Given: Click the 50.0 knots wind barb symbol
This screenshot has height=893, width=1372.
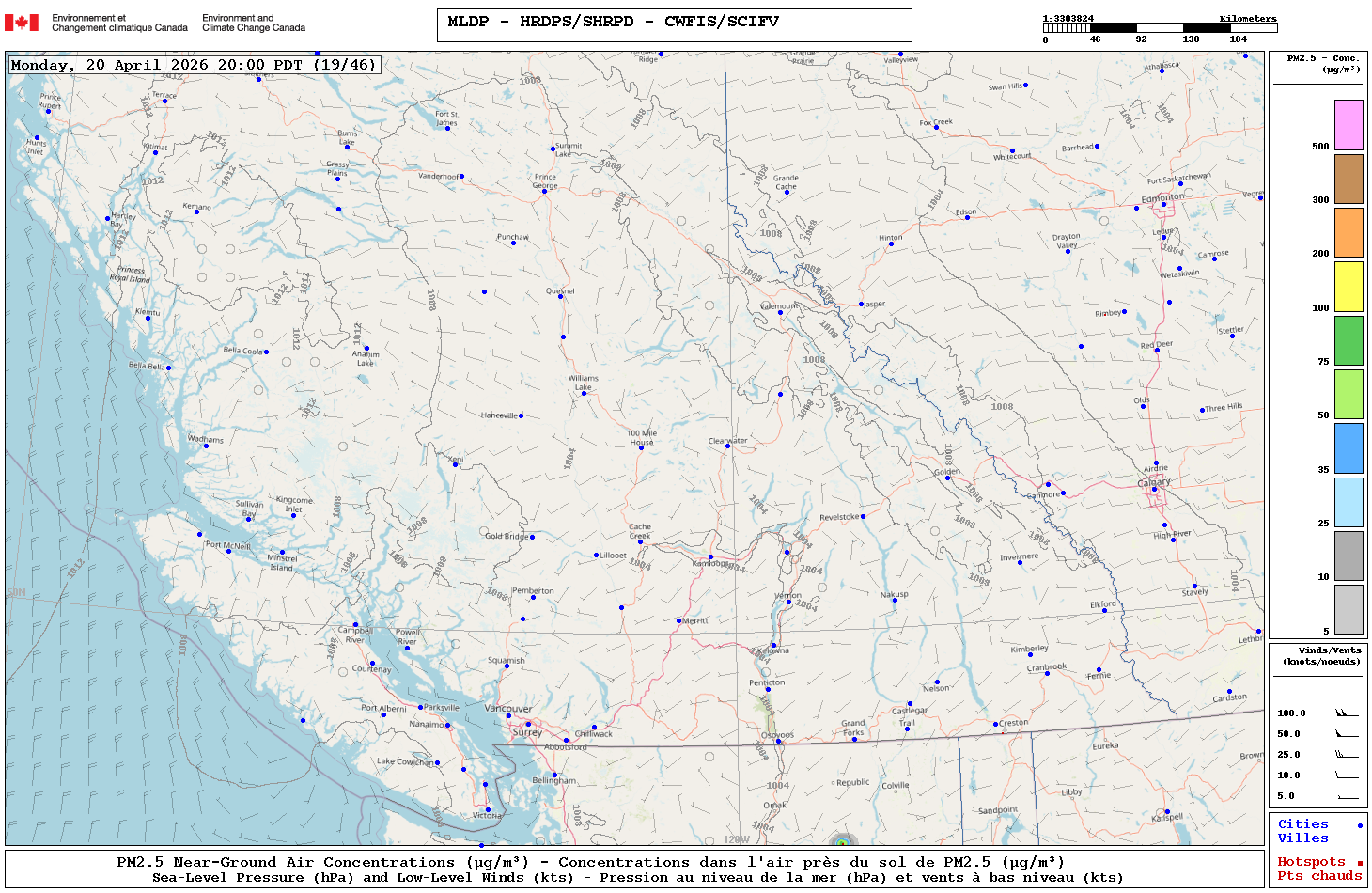Looking at the screenshot, I should [x=1347, y=733].
